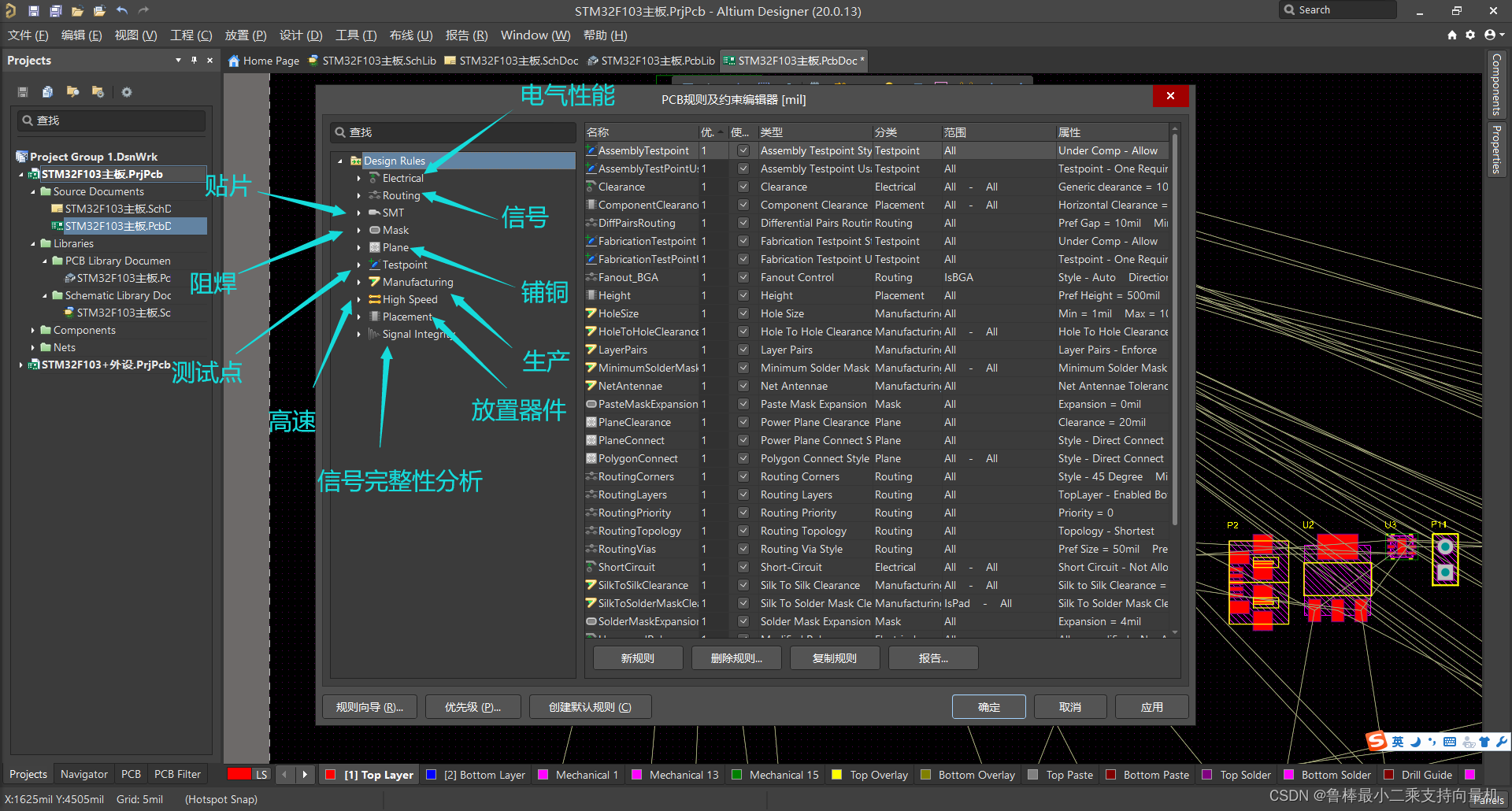Click Top Overlay yellow color swatch

(x=837, y=775)
